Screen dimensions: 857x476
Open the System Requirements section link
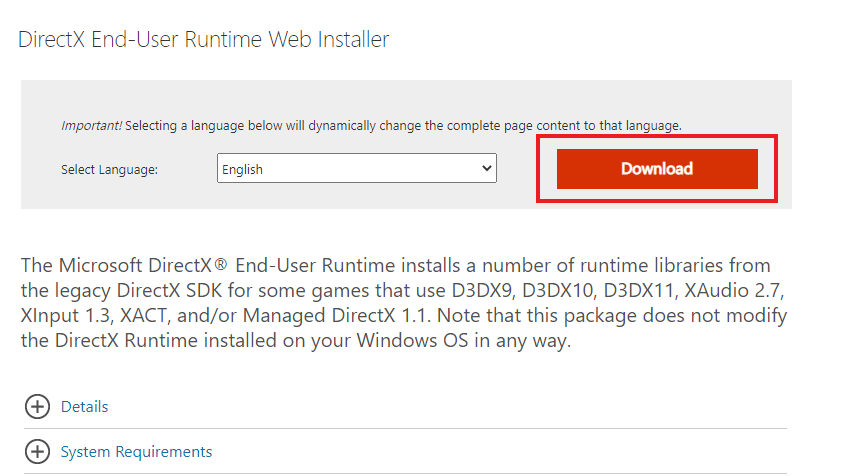[x=136, y=452]
